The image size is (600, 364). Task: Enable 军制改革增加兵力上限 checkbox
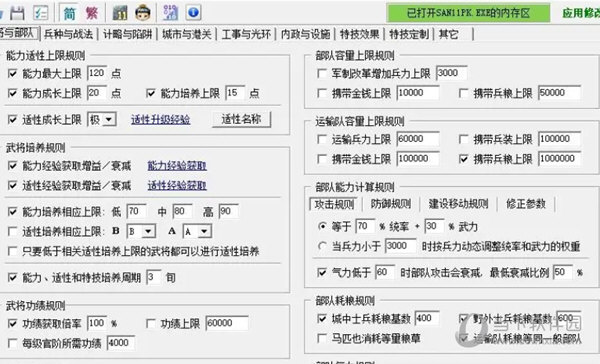point(322,73)
